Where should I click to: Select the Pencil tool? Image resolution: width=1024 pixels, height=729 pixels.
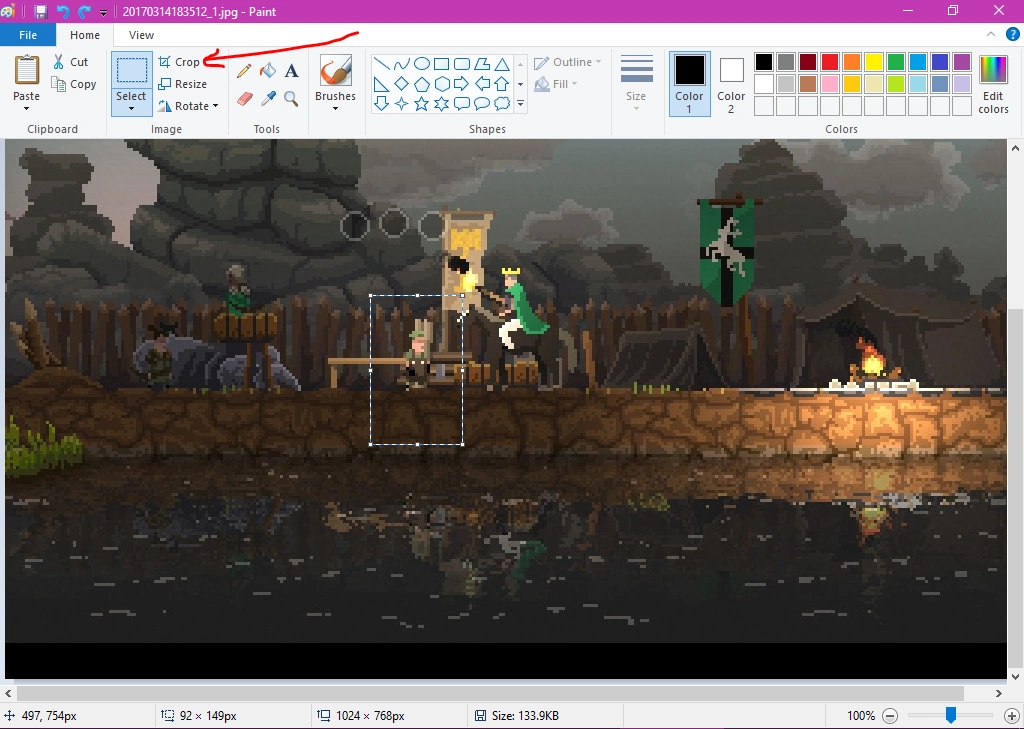point(244,71)
